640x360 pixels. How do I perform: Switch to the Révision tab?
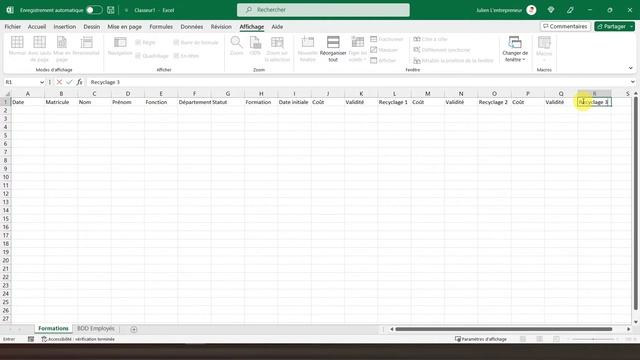tap(221, 27)
